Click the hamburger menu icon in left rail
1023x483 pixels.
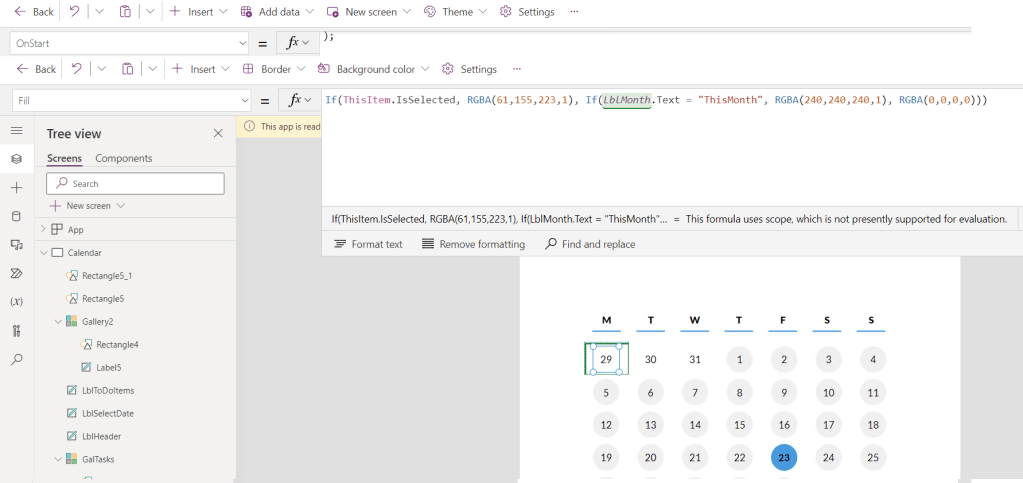coord(17,131)
